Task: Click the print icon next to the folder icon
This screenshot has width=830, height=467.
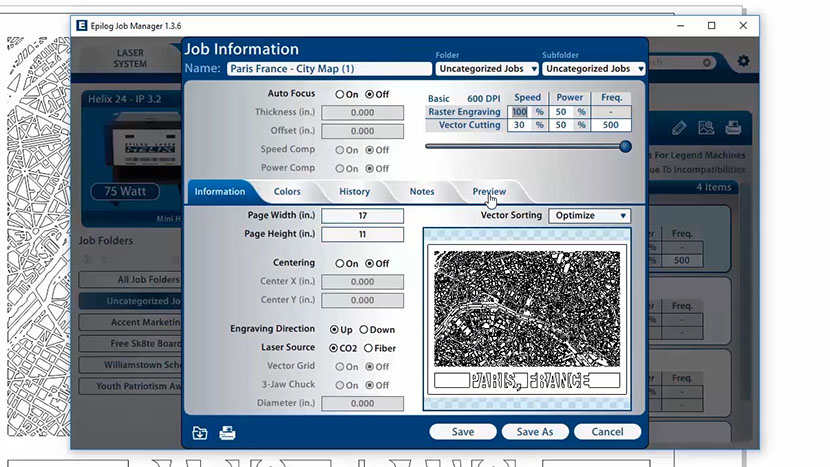Action: (227, 433)
